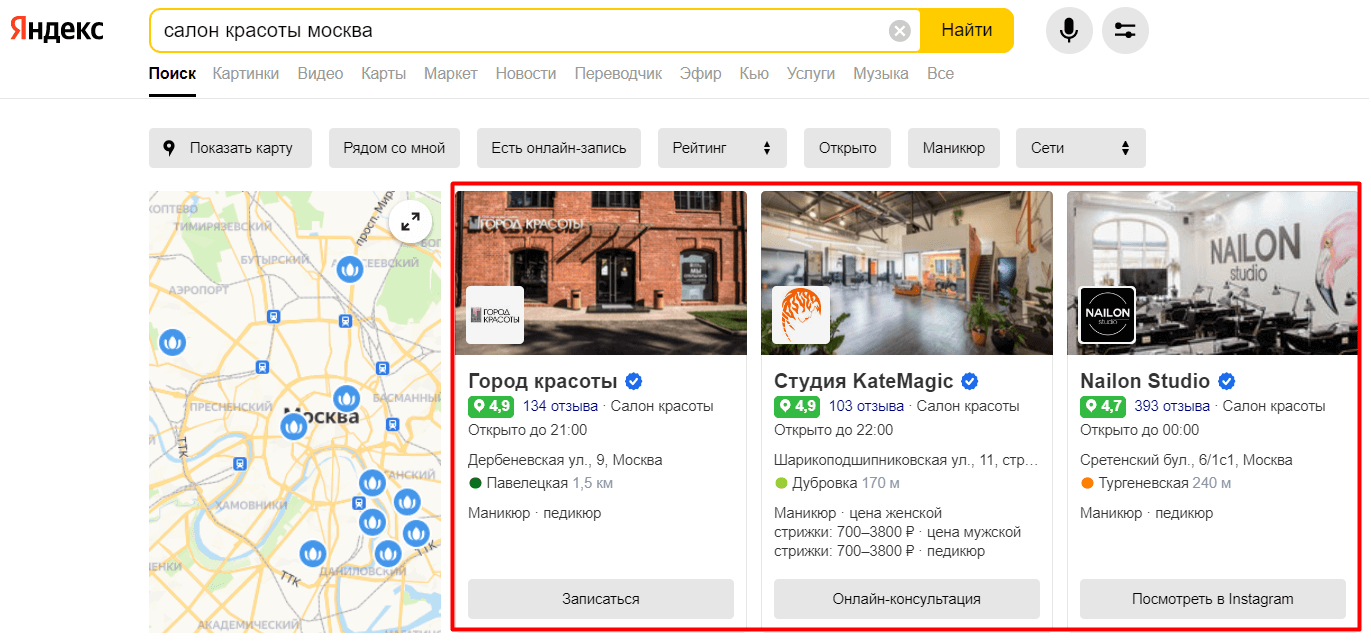Click the Открыто до 00:00 hours text
Screen dimensions: 1371x643
point(1140,430)
